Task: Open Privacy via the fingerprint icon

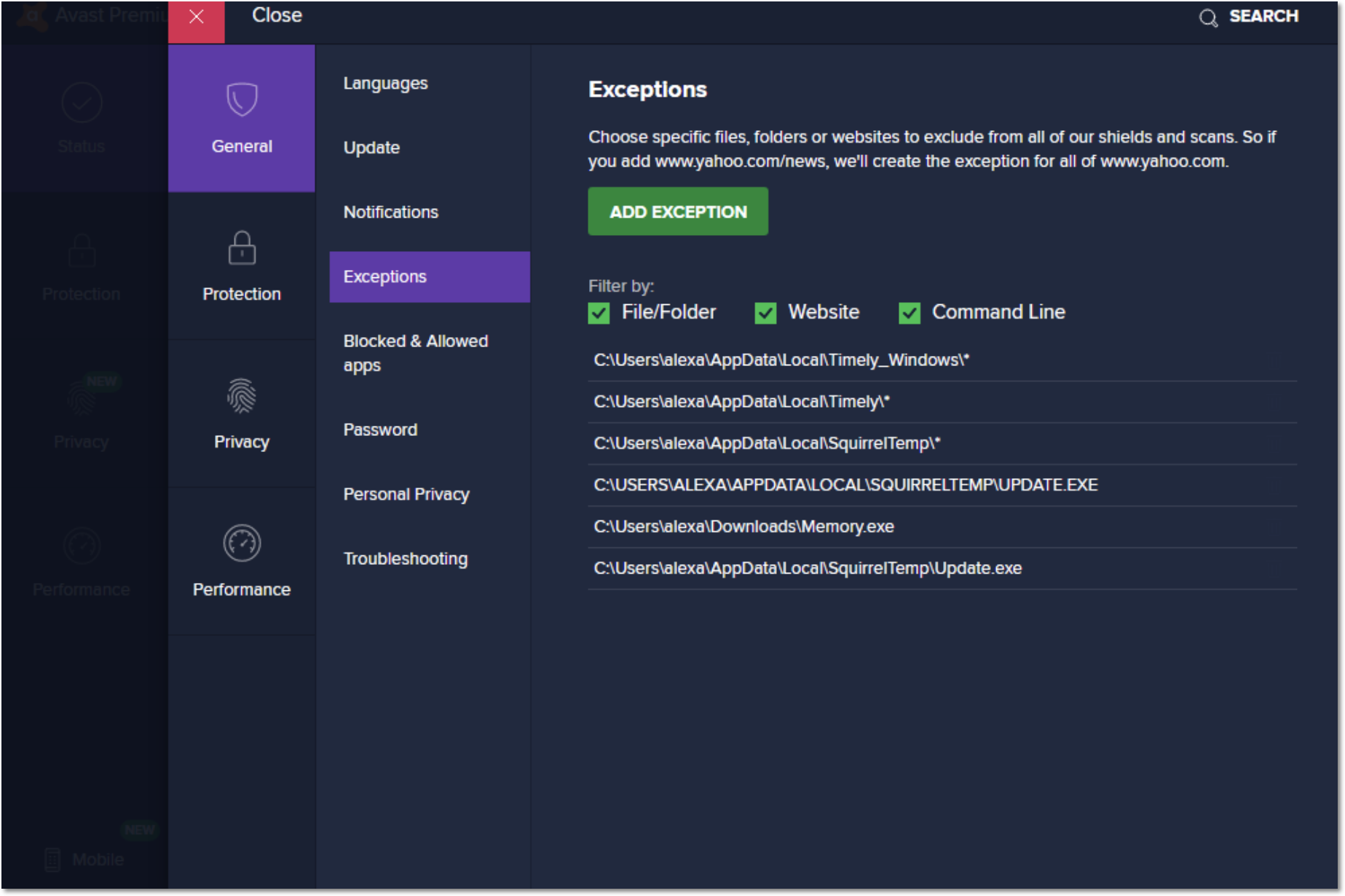Action: (241, 396)
